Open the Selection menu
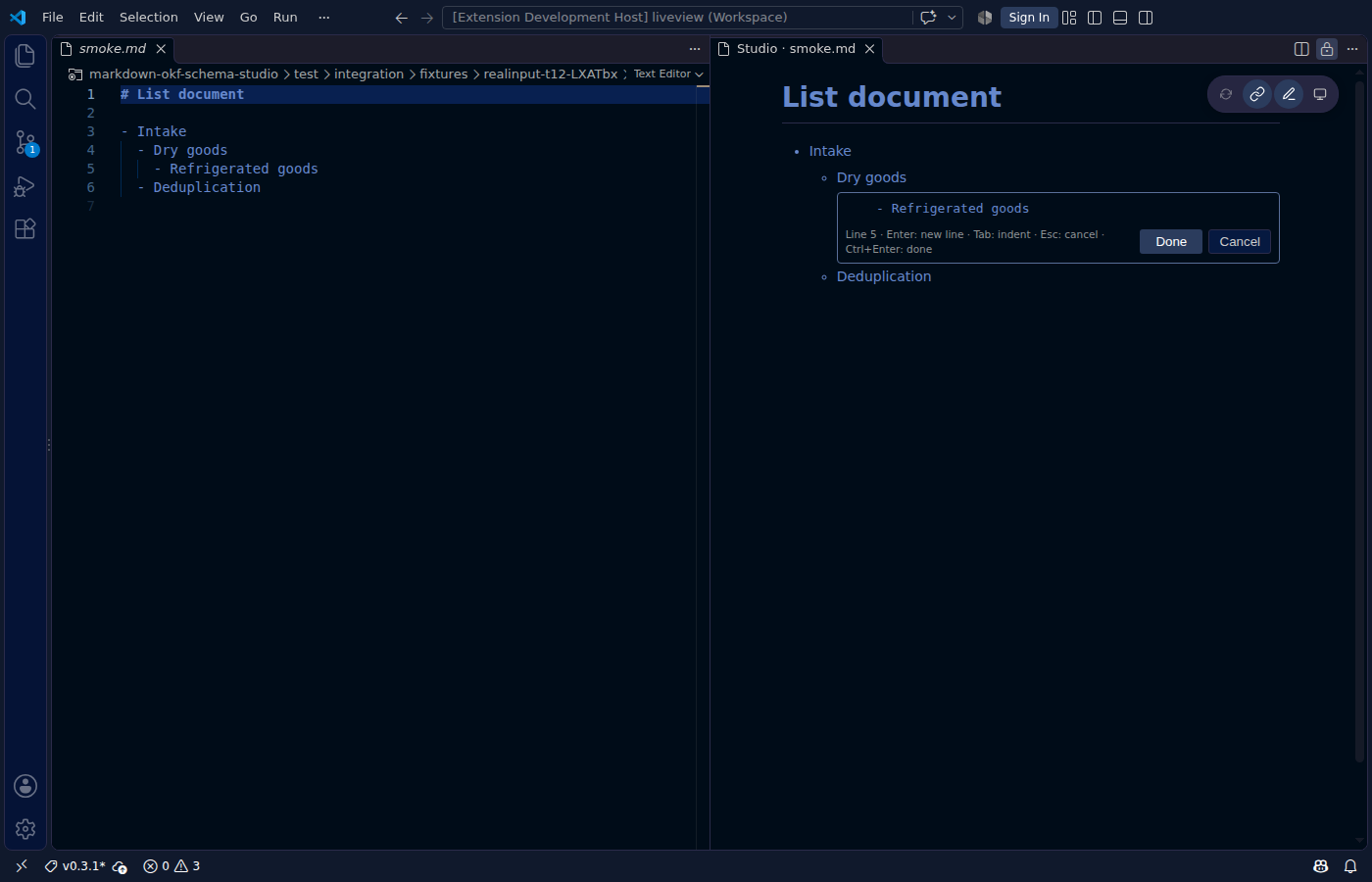This screenshot has height=882, width=1372. point(149,18)
